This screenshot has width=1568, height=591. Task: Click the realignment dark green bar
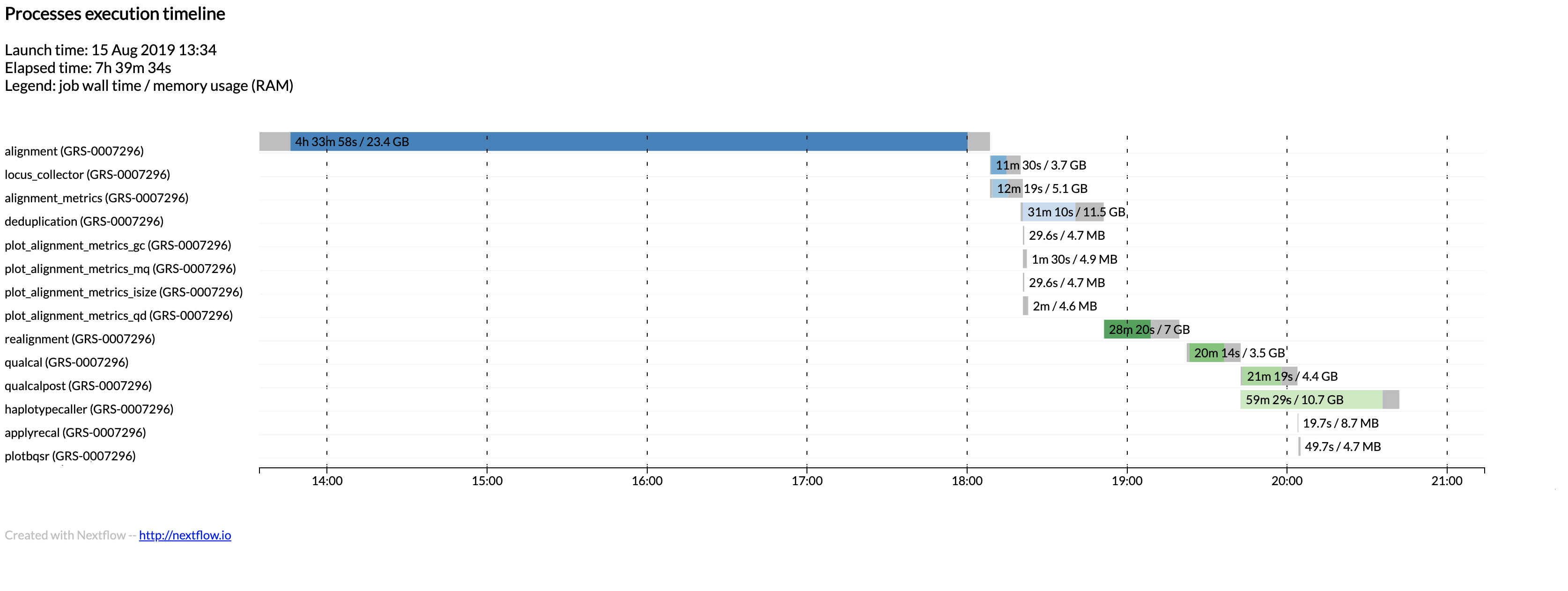click(x=1127, y=329)
